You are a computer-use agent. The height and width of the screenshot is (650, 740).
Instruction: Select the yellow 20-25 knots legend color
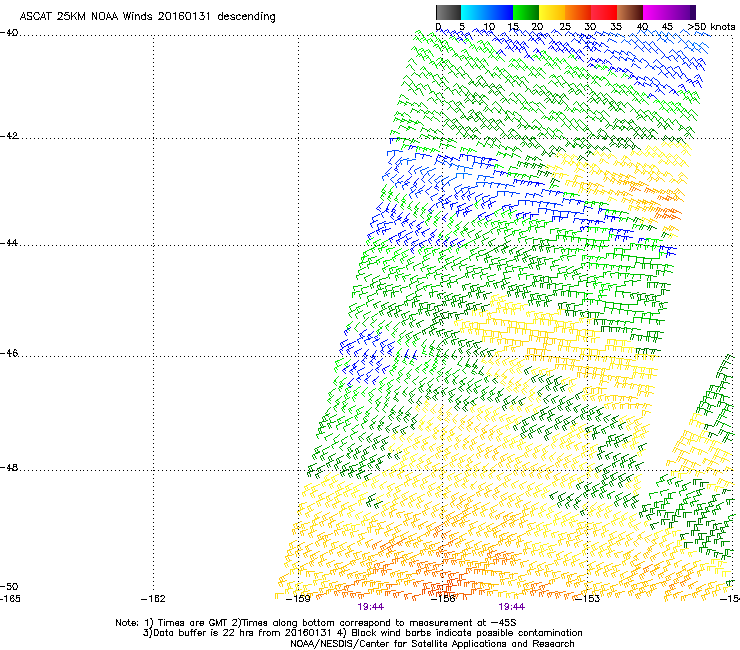[x=552, y=13]
